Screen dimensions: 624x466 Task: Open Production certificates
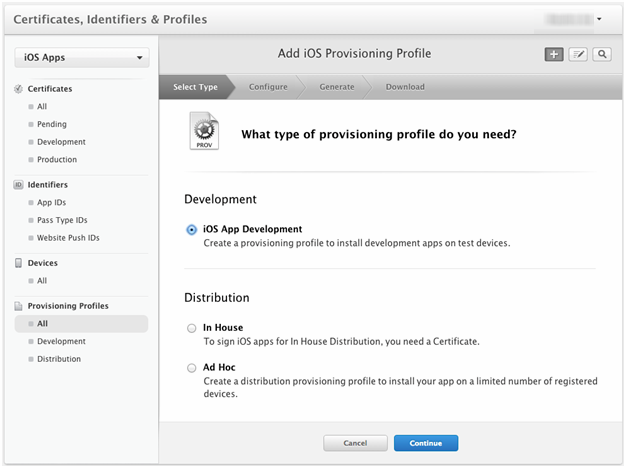click(57, 160)
